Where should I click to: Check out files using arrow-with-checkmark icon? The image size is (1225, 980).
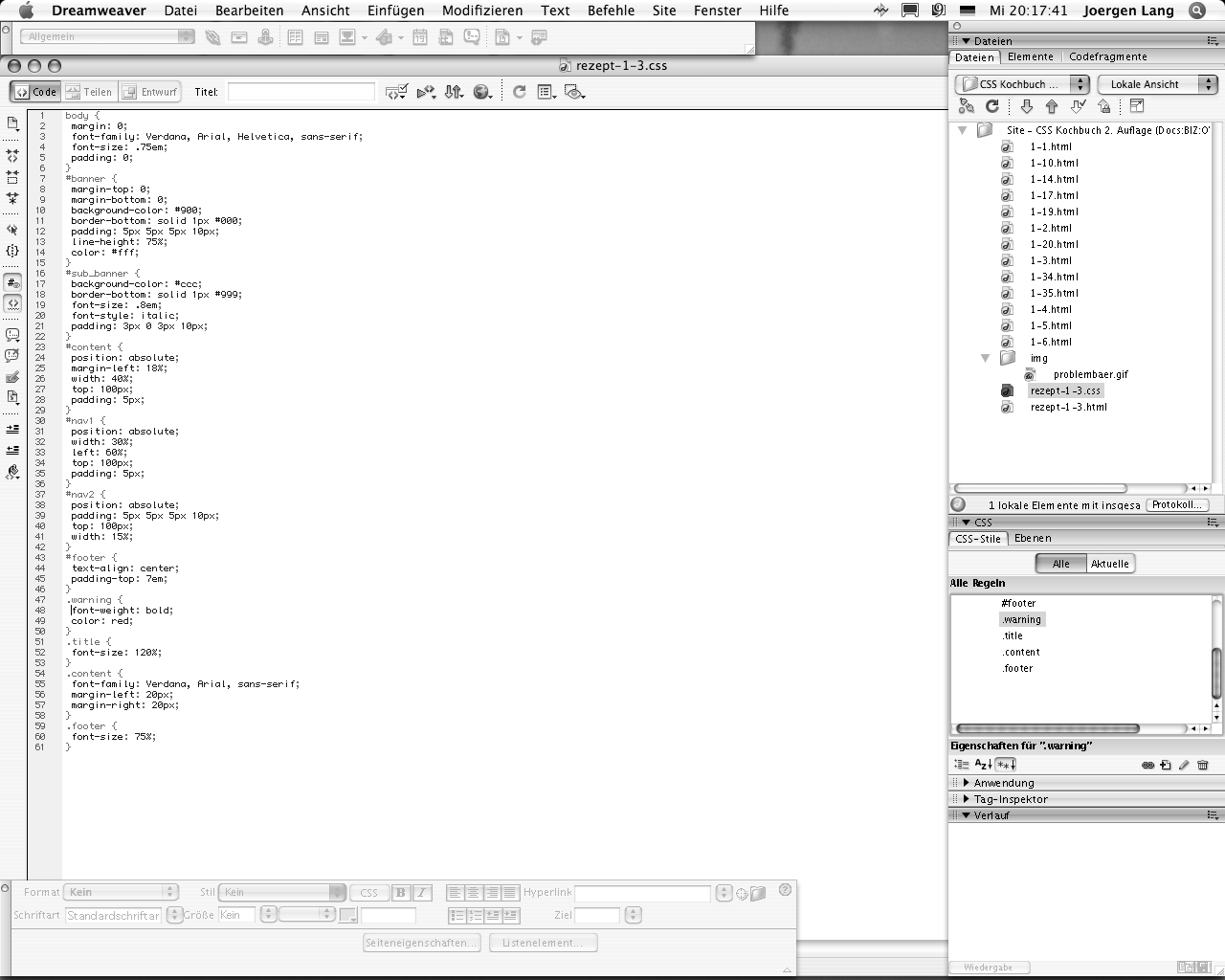tap(1079, 106)
